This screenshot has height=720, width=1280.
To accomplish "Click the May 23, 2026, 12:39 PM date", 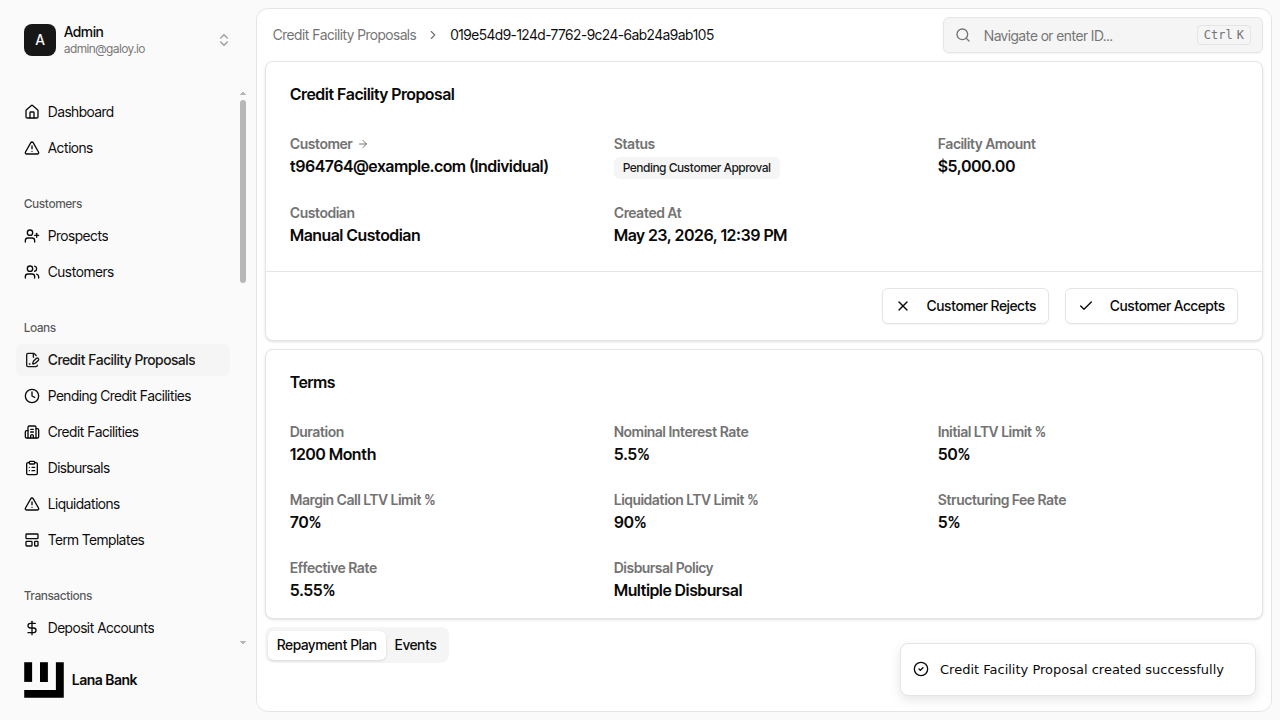I will (x=700, y=236).
